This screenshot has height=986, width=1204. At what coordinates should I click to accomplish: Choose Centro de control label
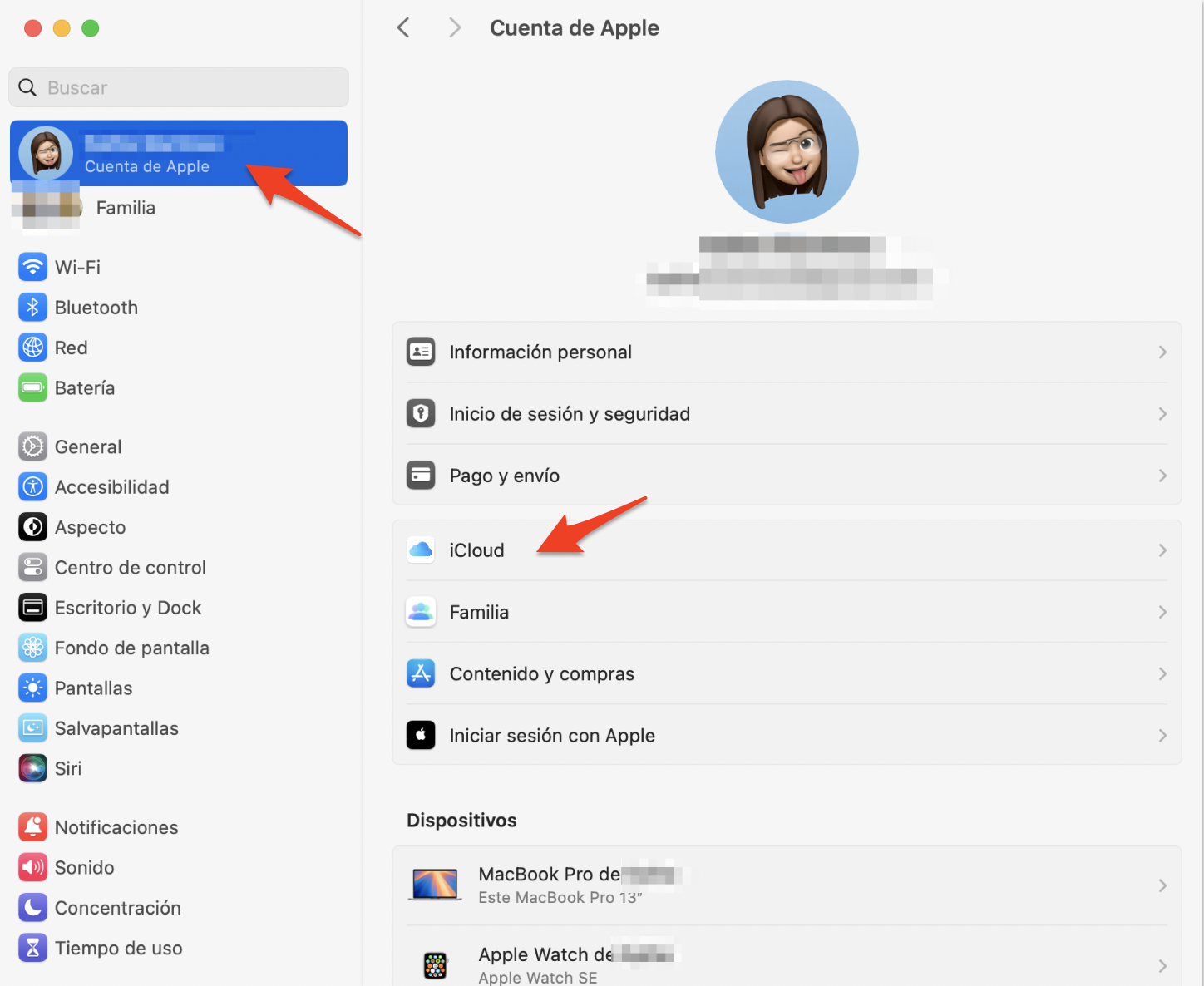pyautogui.click(x=131, y=567)
